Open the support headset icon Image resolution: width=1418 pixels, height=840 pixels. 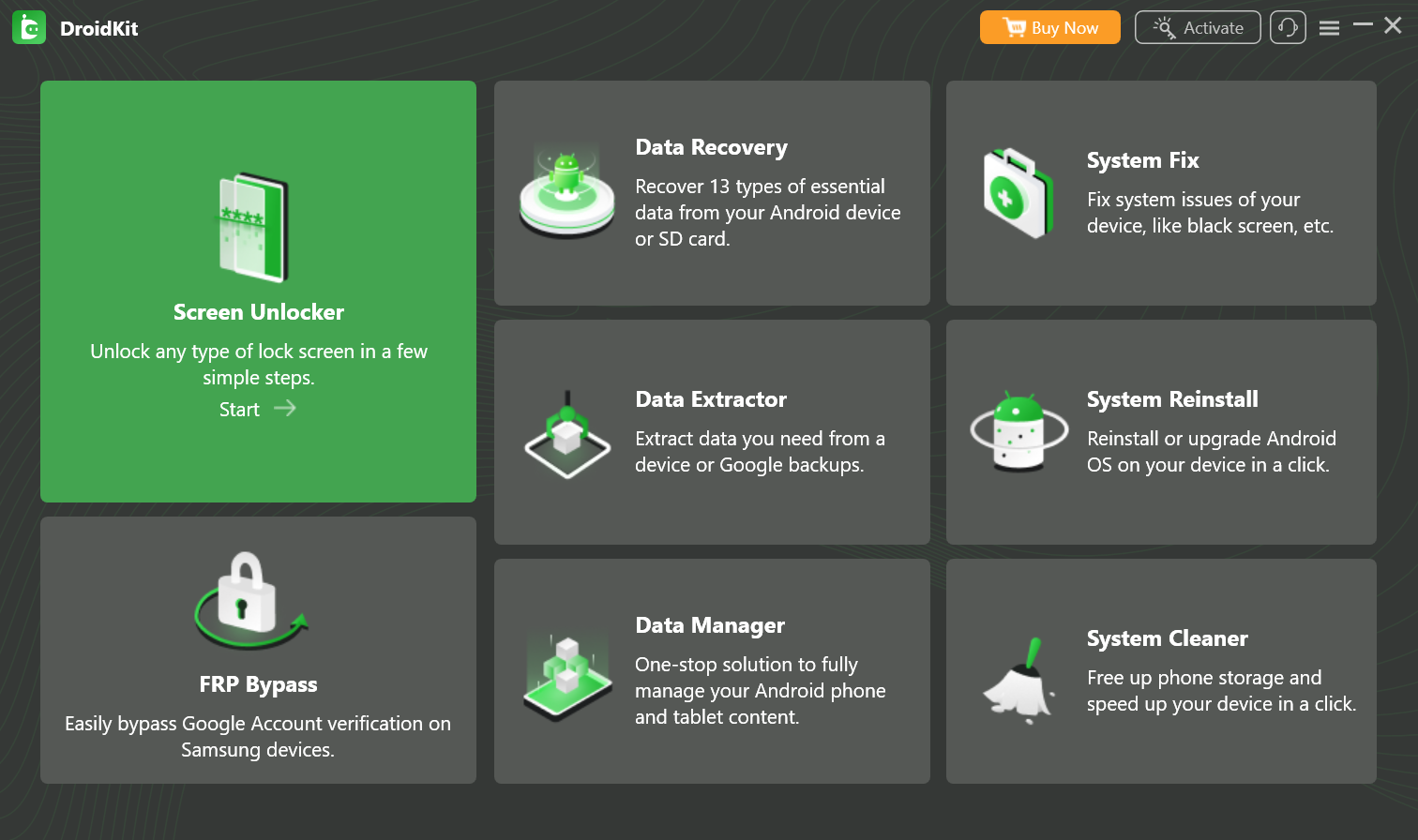coord(1288,28)
